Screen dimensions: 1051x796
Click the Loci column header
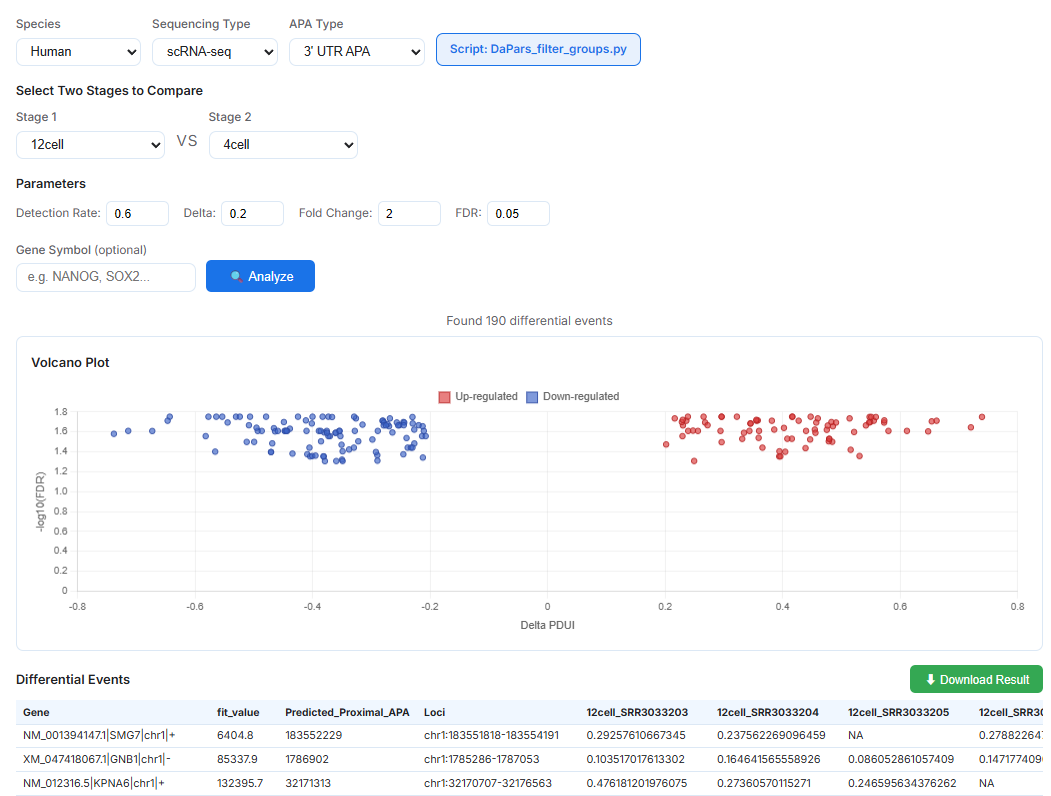[435, 712]
